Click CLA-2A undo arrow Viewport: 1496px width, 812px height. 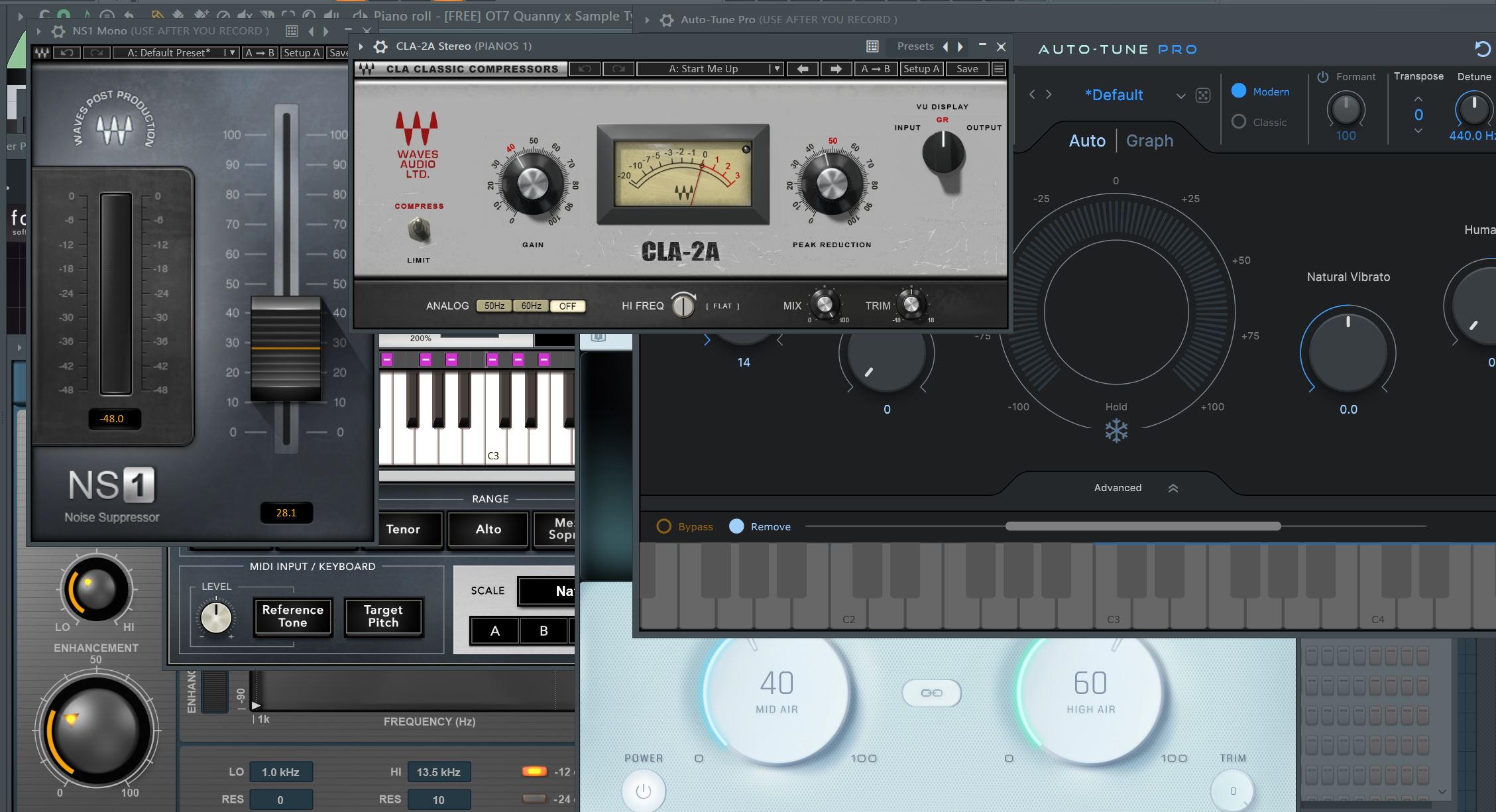pos(585,69)
